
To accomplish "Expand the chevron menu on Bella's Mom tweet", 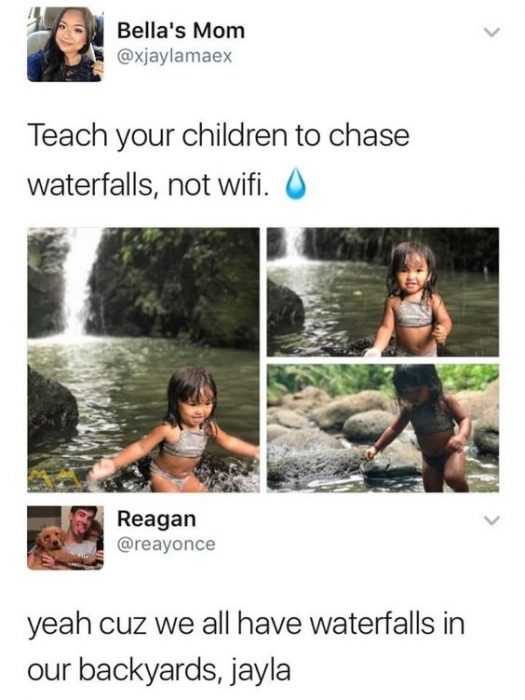I will tap(492, 33).
